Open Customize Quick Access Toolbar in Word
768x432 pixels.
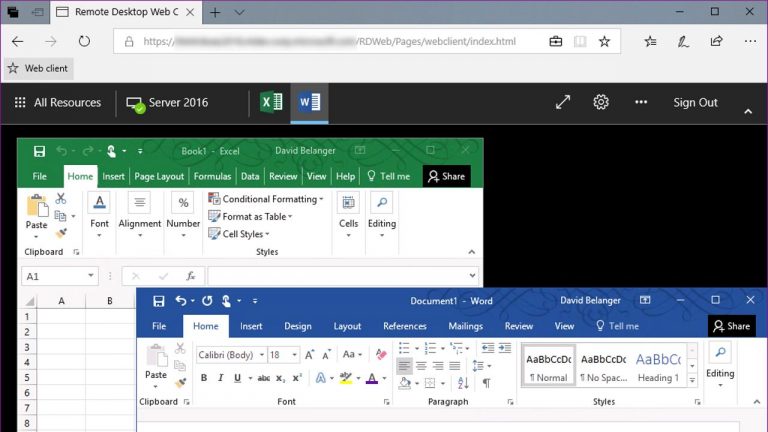[x=255, y=301]
